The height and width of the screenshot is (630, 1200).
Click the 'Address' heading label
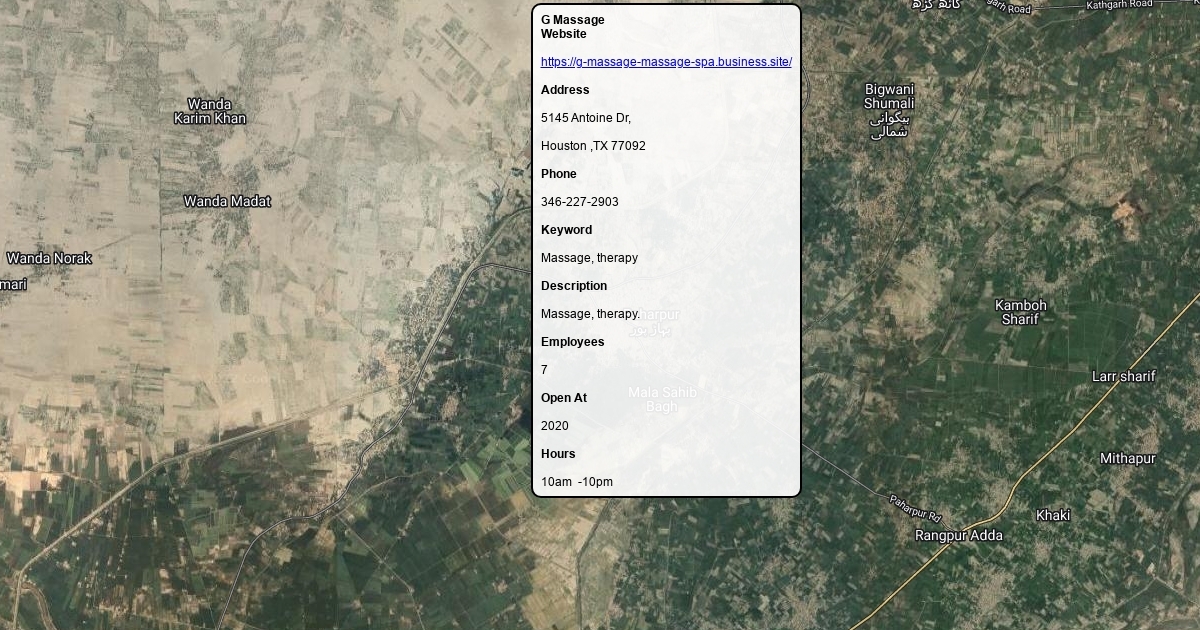click(x=565, y=90)
